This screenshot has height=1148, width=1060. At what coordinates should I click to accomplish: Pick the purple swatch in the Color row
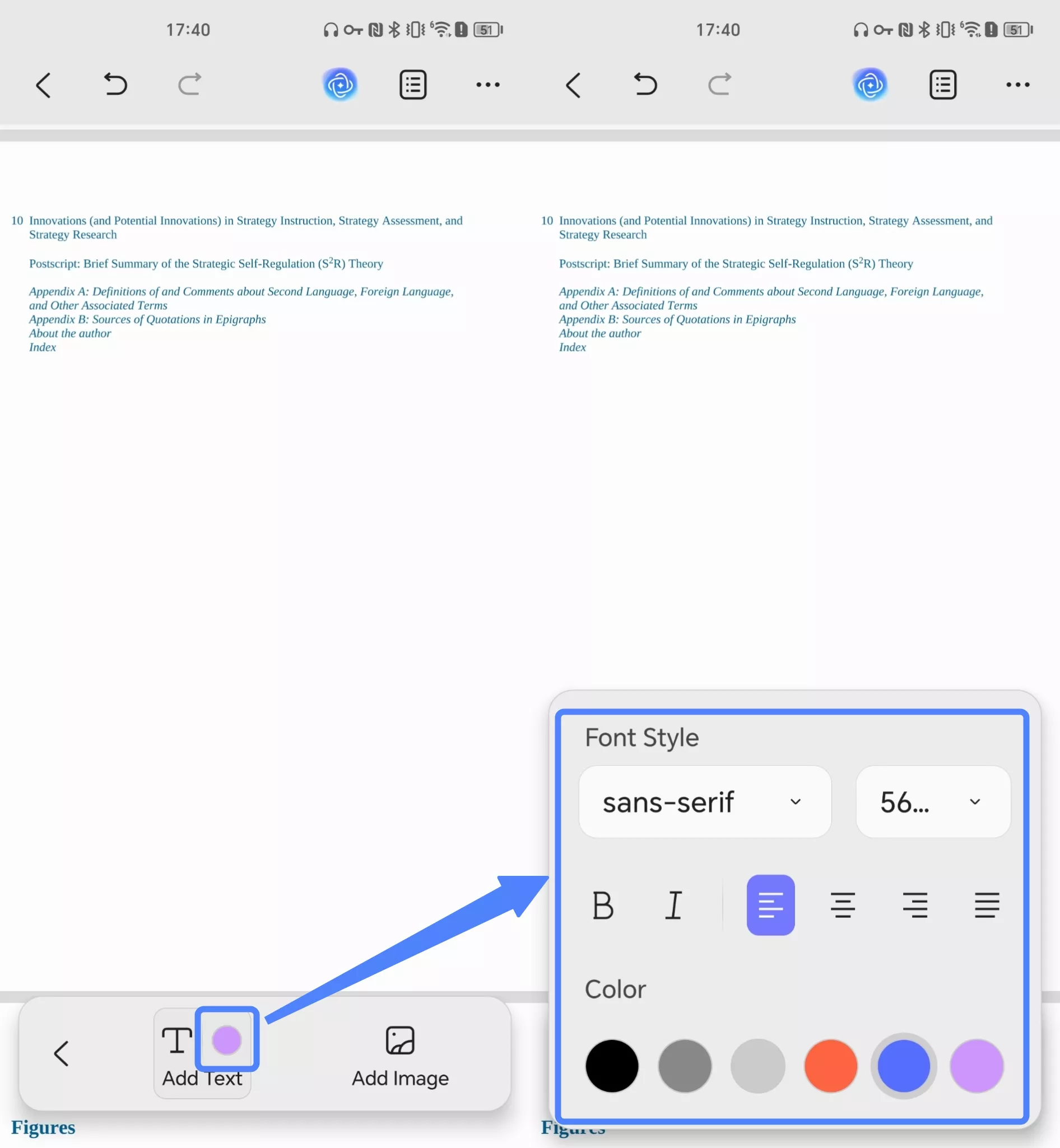[x=977, y=1066]
